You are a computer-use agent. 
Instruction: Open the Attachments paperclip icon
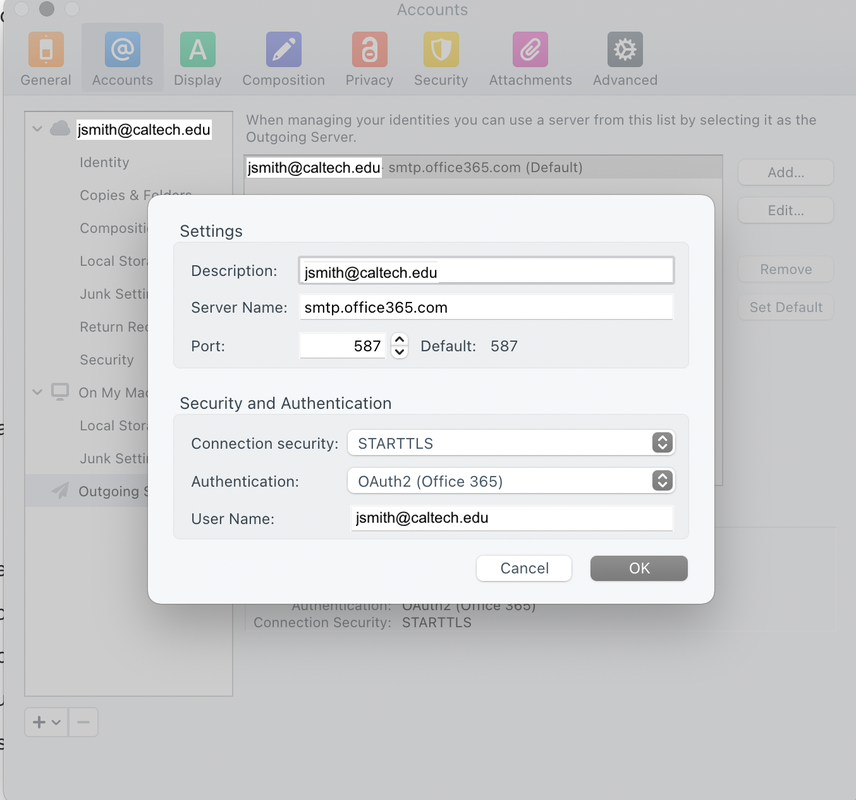pyautogui.click(x=530, y=50)
